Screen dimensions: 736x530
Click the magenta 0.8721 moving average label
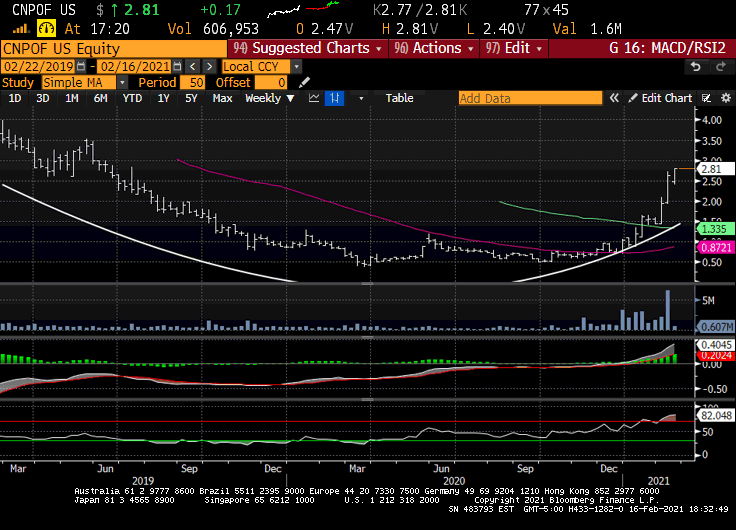715,247
